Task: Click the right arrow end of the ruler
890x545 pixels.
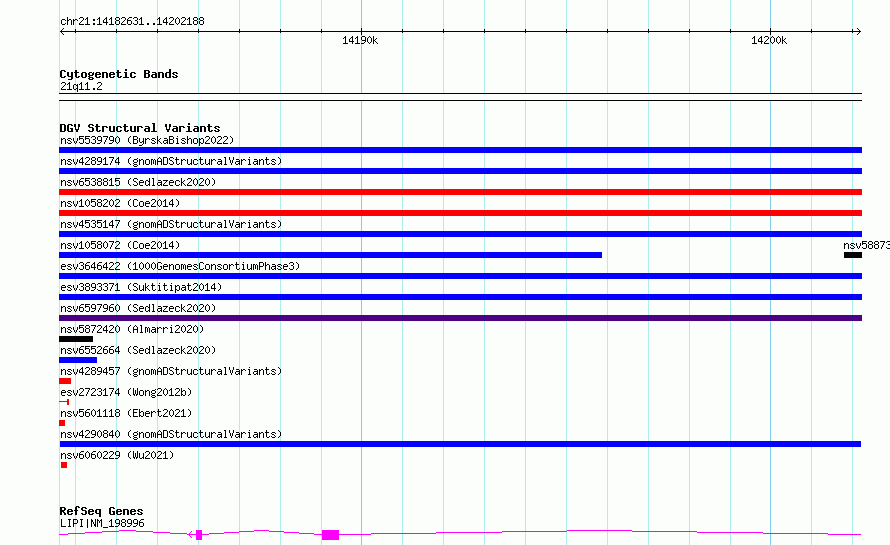Action: click(858, 31)
